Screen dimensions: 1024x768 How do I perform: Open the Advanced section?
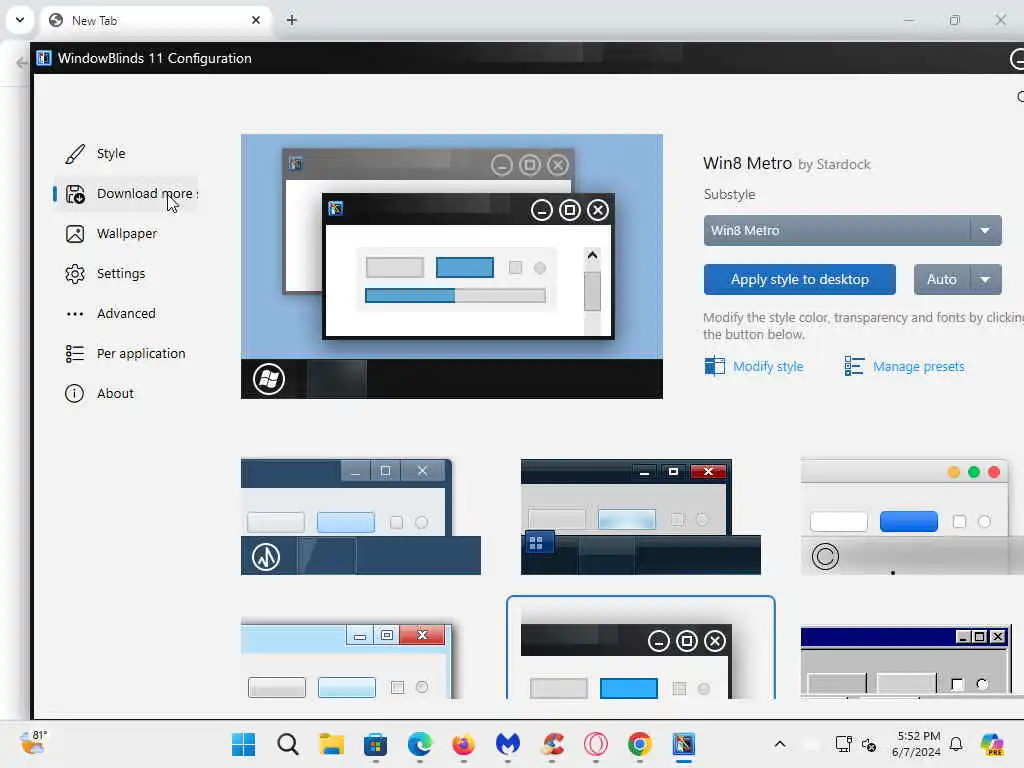tap(126, 313)
